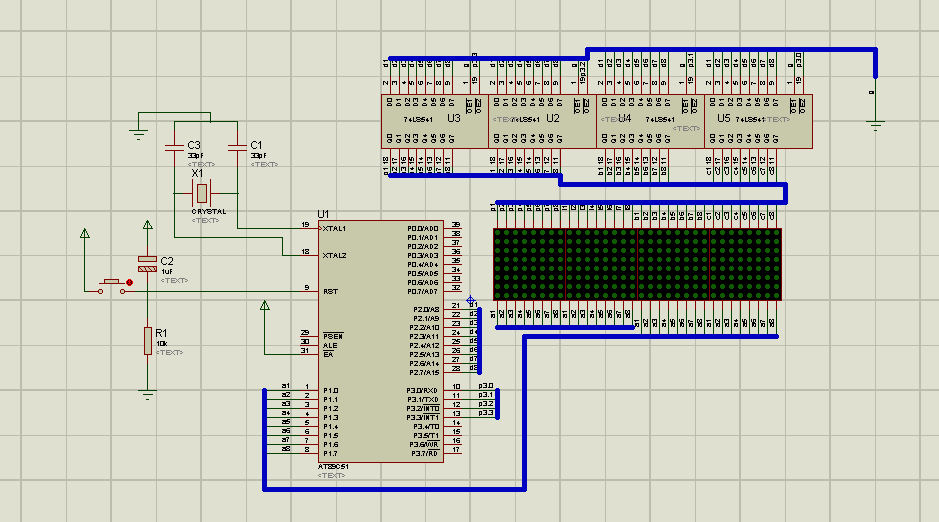
Task: Click the RST pin on U1
Action: pos(311,291)
